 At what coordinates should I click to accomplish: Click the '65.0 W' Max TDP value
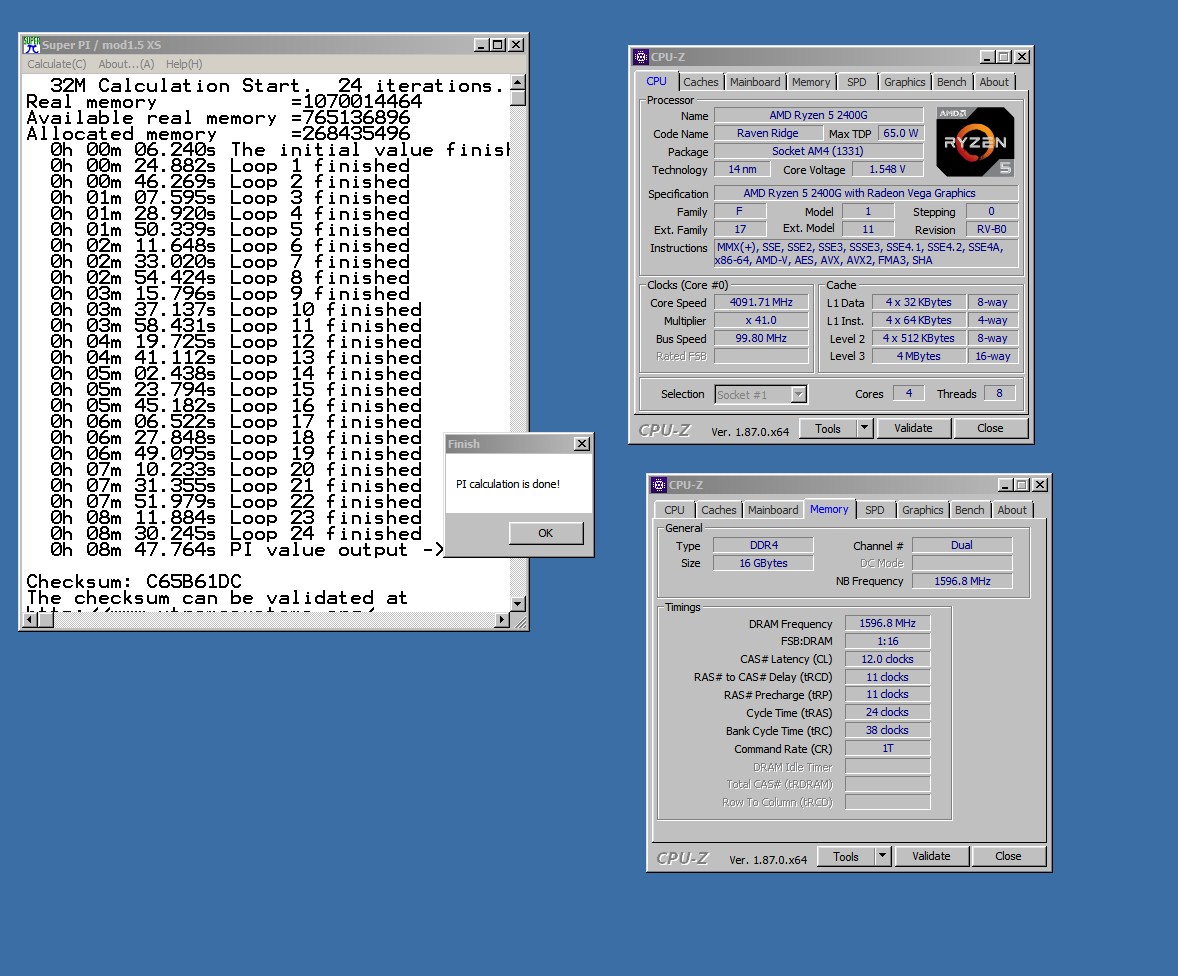point(901,133)
